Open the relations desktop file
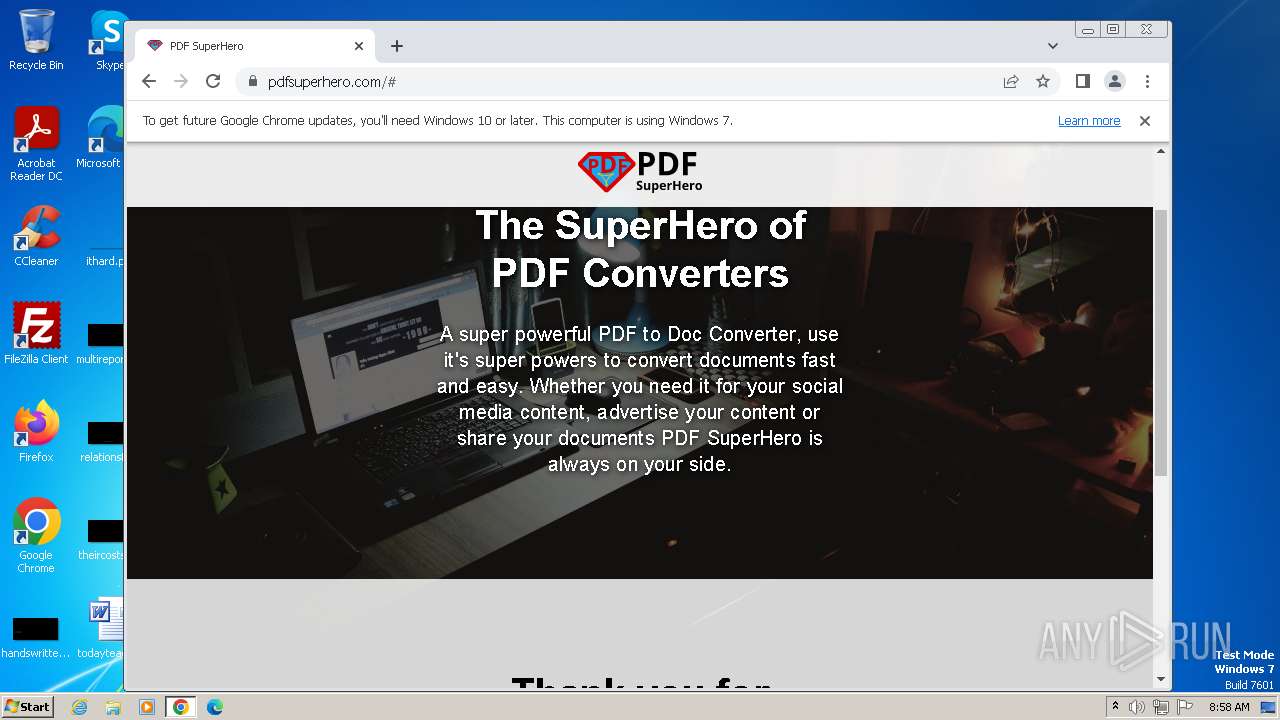This screenshot has width=1280, height=720. coord(104,441)
